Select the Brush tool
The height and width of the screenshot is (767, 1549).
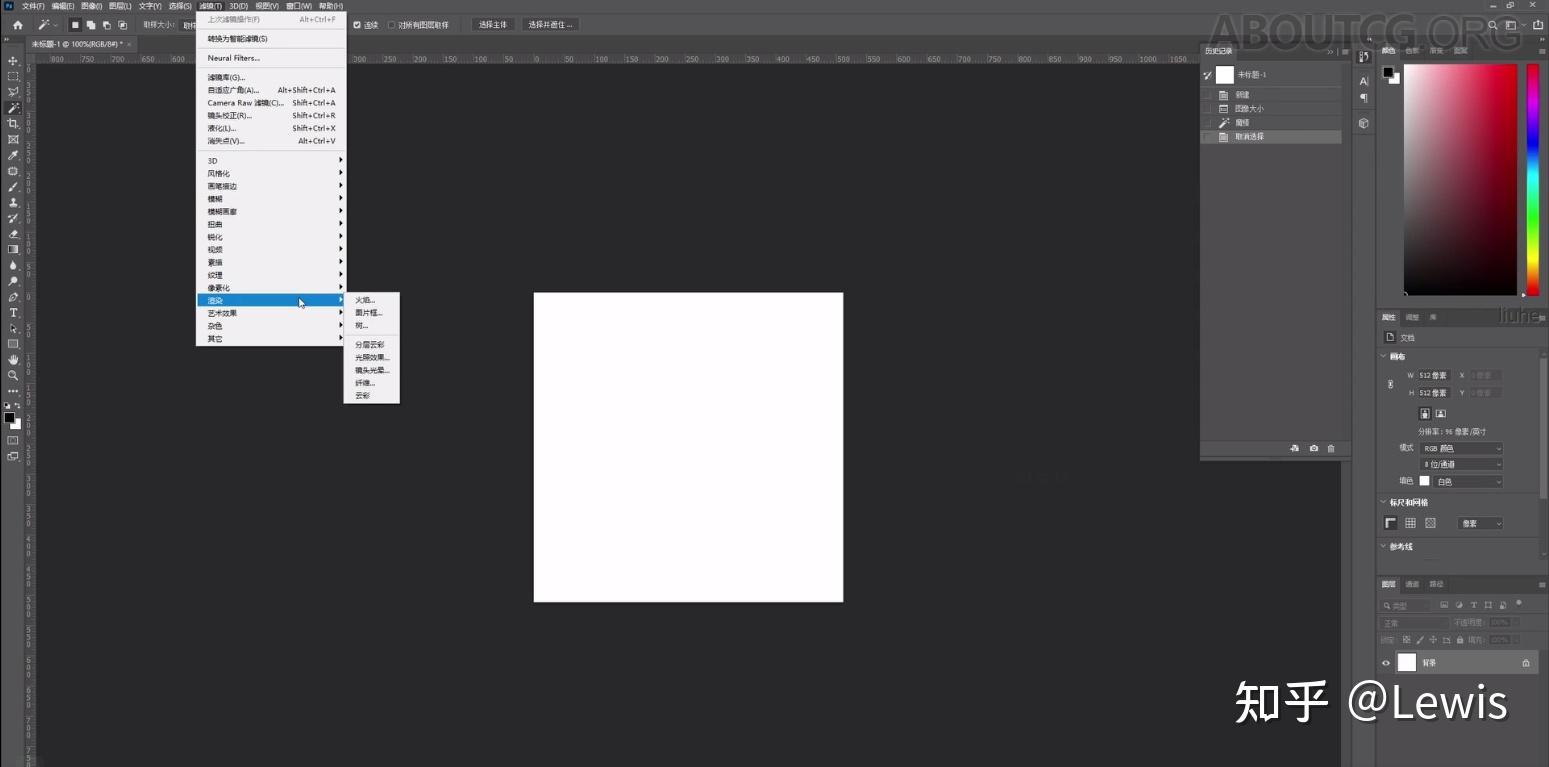13,186
